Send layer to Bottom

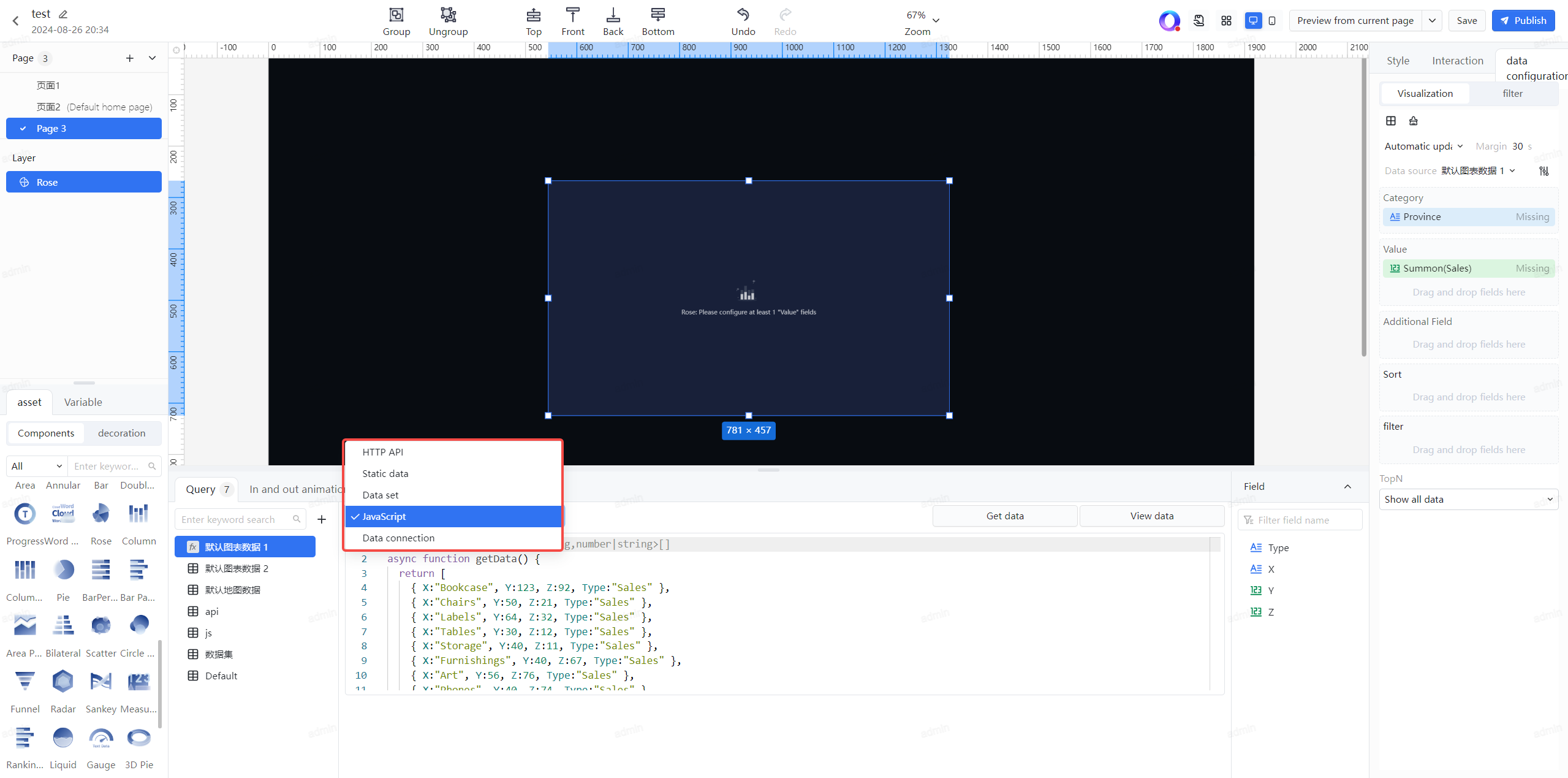coord(658,21)
